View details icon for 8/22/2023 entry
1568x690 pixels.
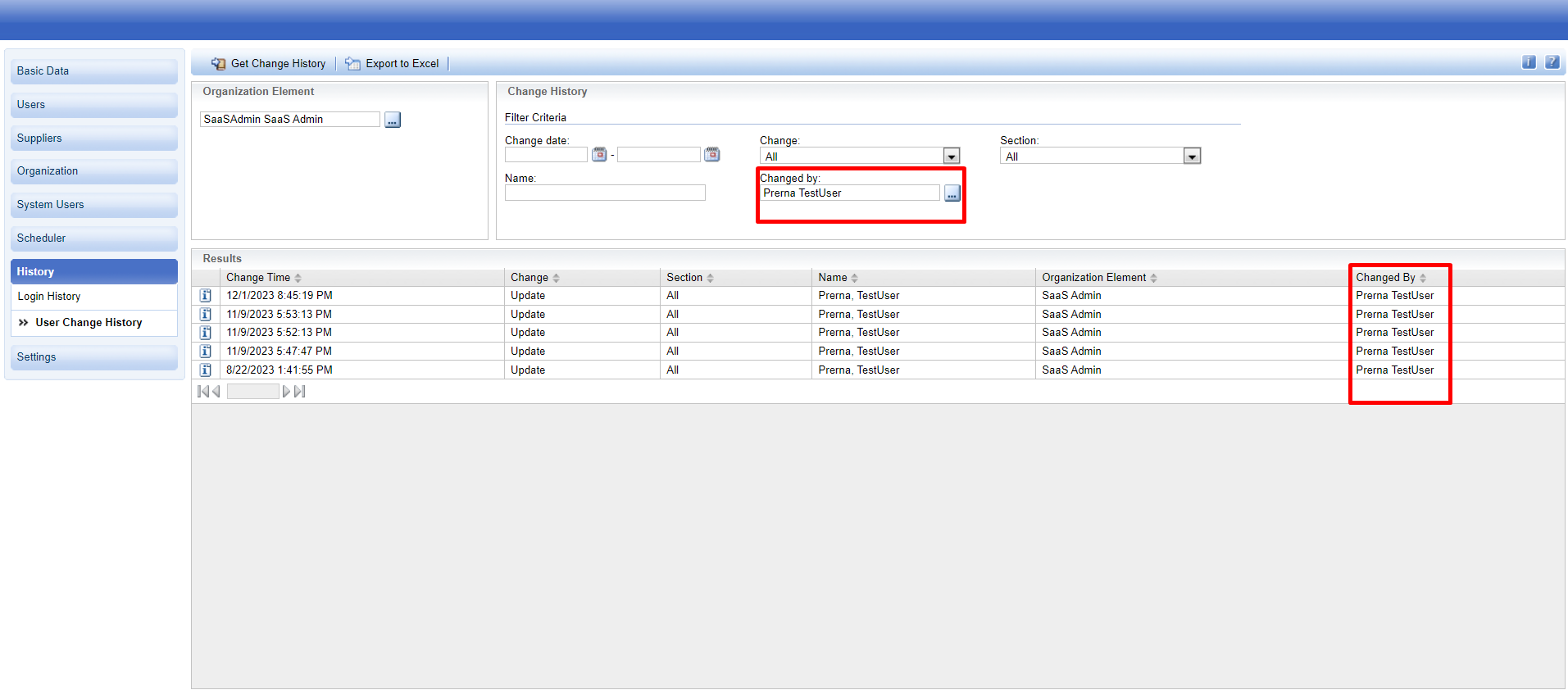[206, 370]
